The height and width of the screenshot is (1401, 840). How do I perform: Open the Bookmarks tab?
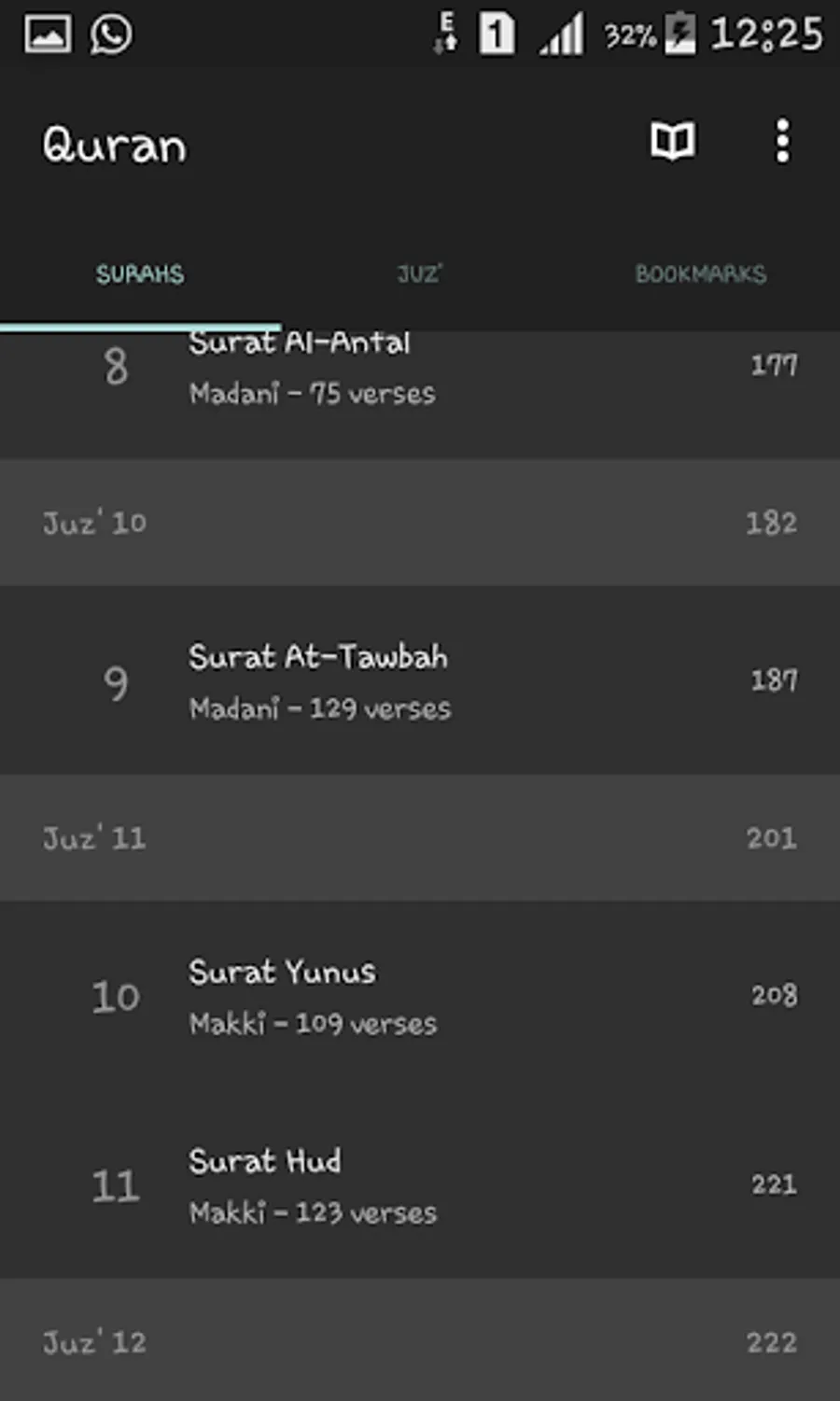point(700,274)
